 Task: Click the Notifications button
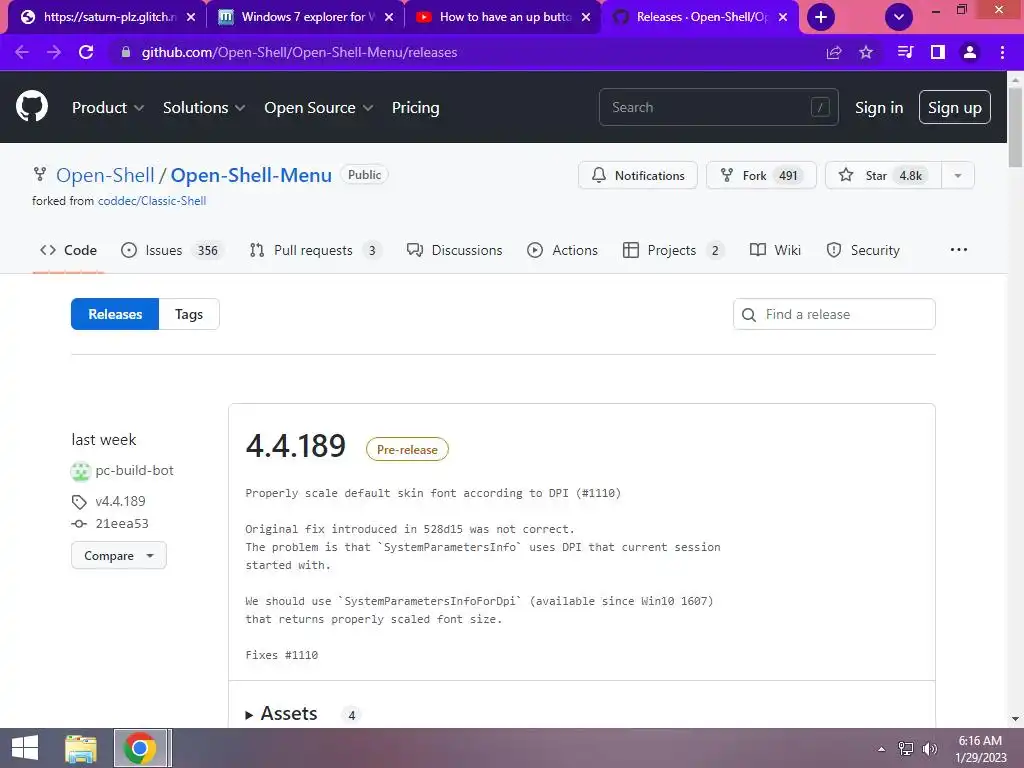[637, 176]
